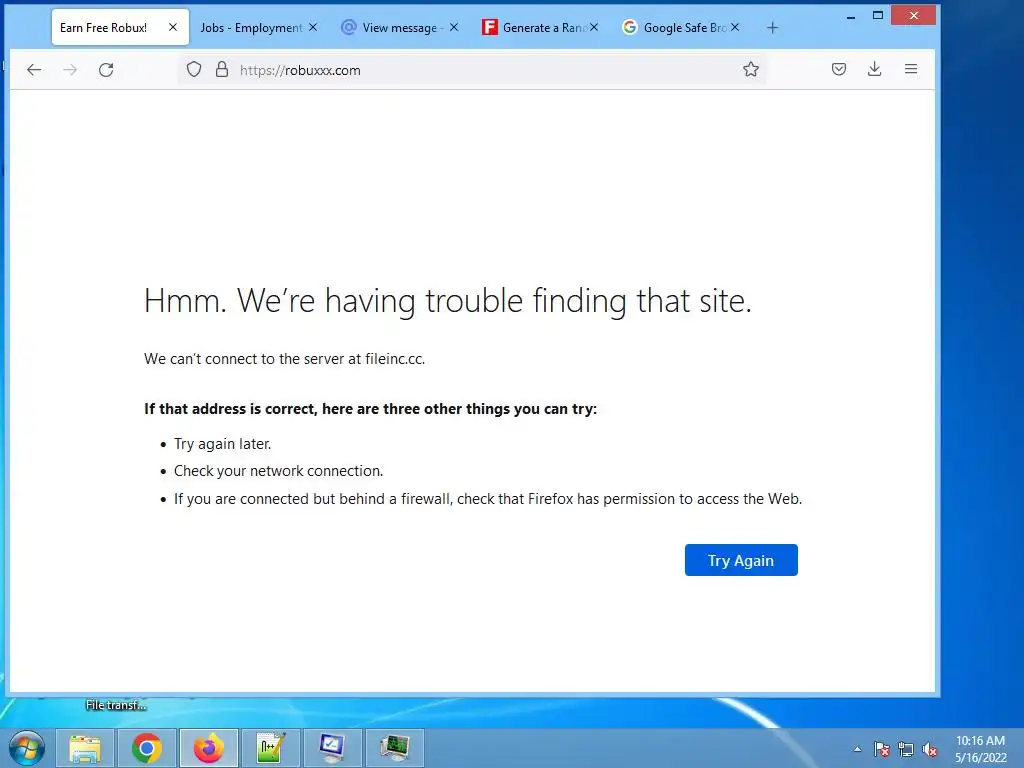Launch Google Chrome from the taskbar
The width and height of the screenshot is (1024, 768).
point(147,748)
